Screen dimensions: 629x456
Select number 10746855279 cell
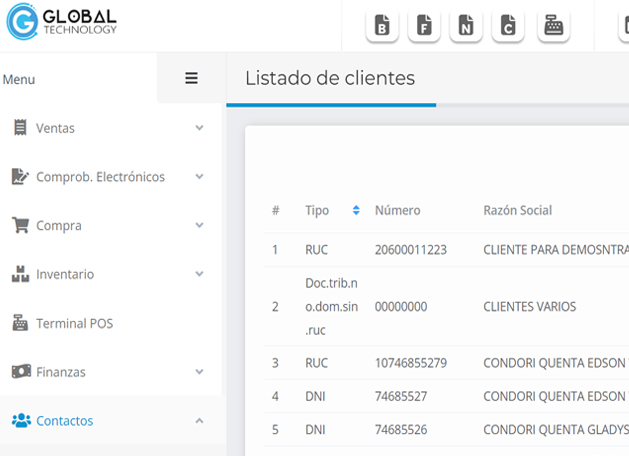[x=411, y=363]
